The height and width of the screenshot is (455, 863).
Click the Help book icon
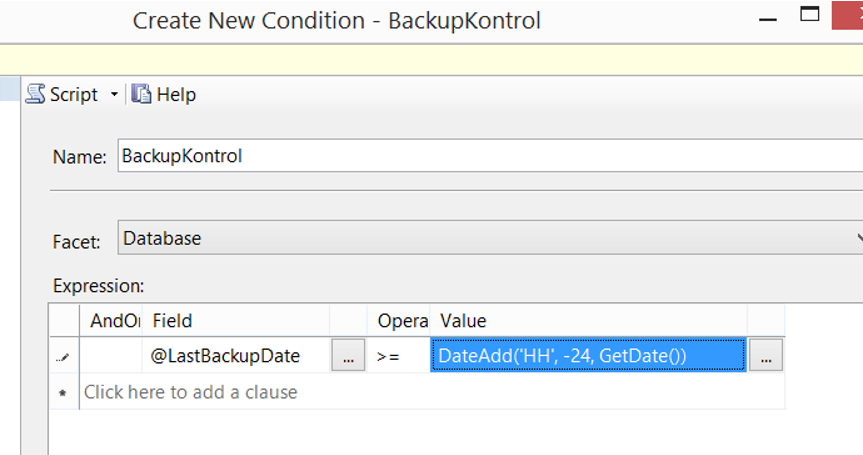(x=141, y=94)
